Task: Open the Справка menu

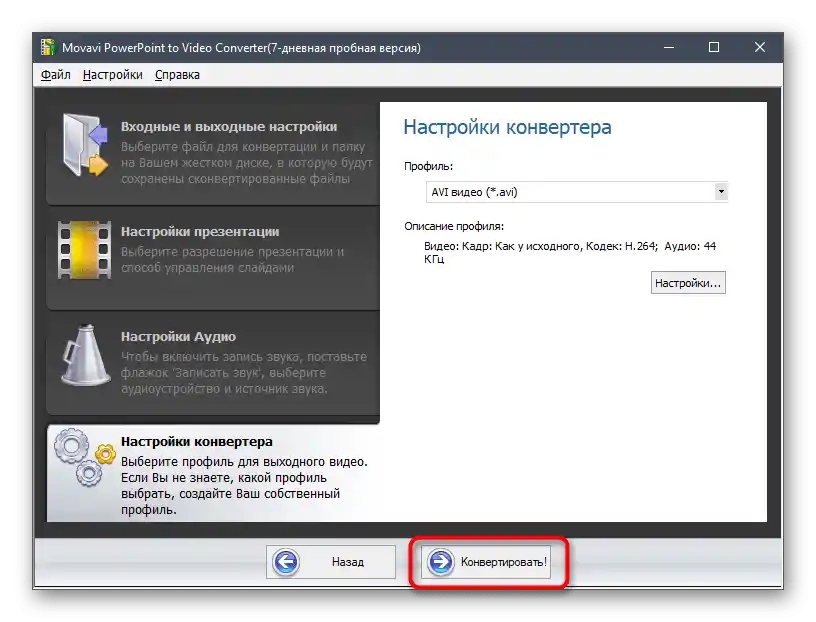Action: [x=177, y=75]
